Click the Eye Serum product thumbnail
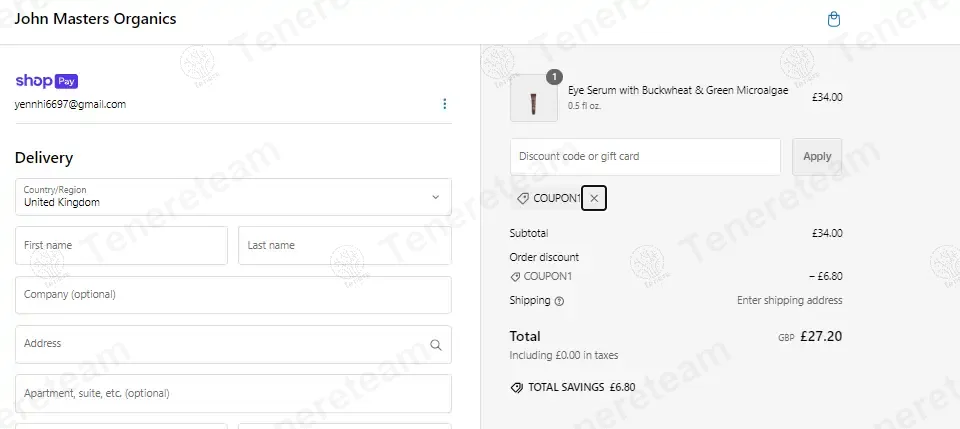 tap(534, 99)
